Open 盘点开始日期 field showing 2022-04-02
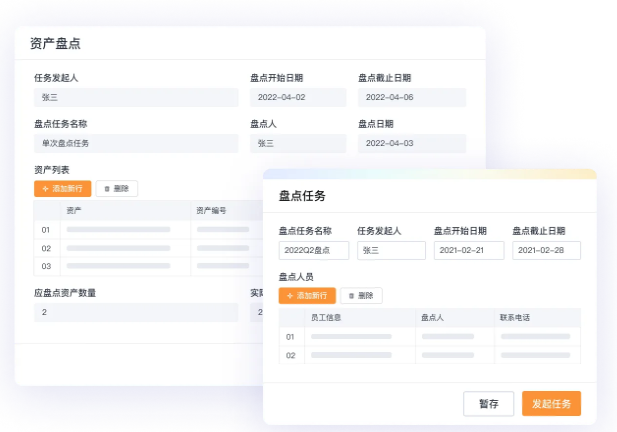This screenshot has height=432, width=617. [298, 97]
